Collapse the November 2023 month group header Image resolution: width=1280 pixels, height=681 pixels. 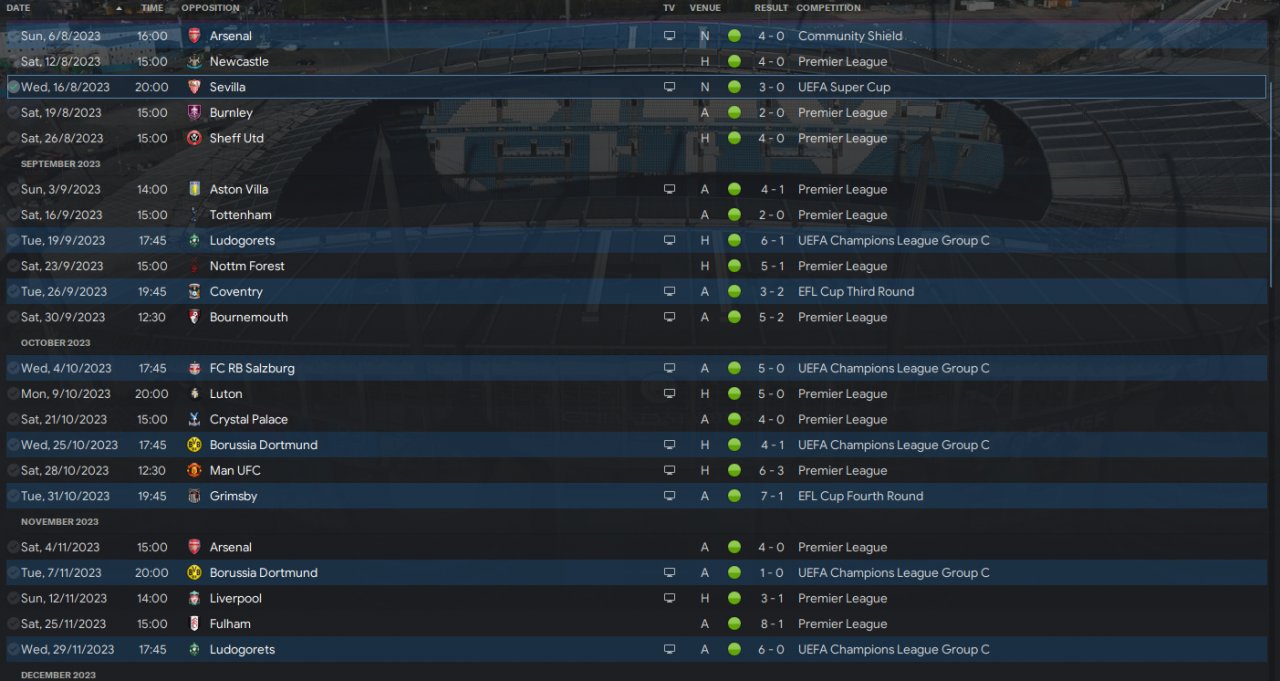coord(60,522)
